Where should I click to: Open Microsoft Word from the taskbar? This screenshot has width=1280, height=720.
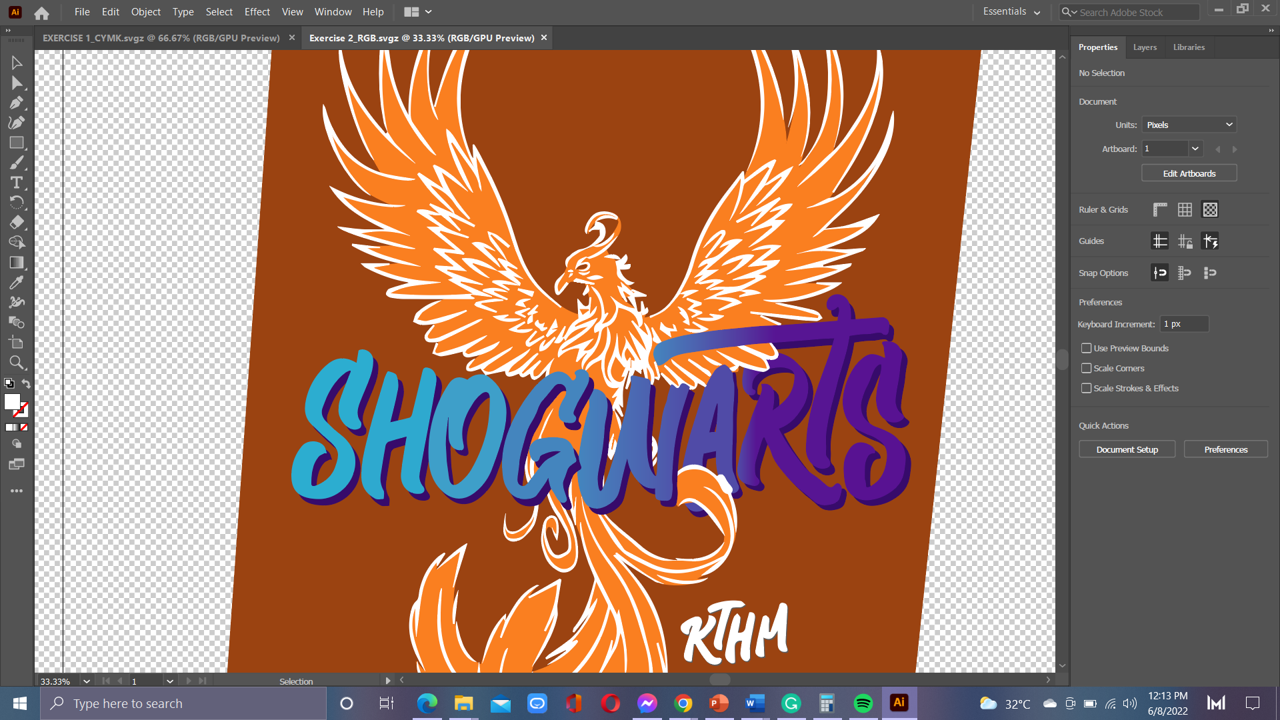pos(755,703)
